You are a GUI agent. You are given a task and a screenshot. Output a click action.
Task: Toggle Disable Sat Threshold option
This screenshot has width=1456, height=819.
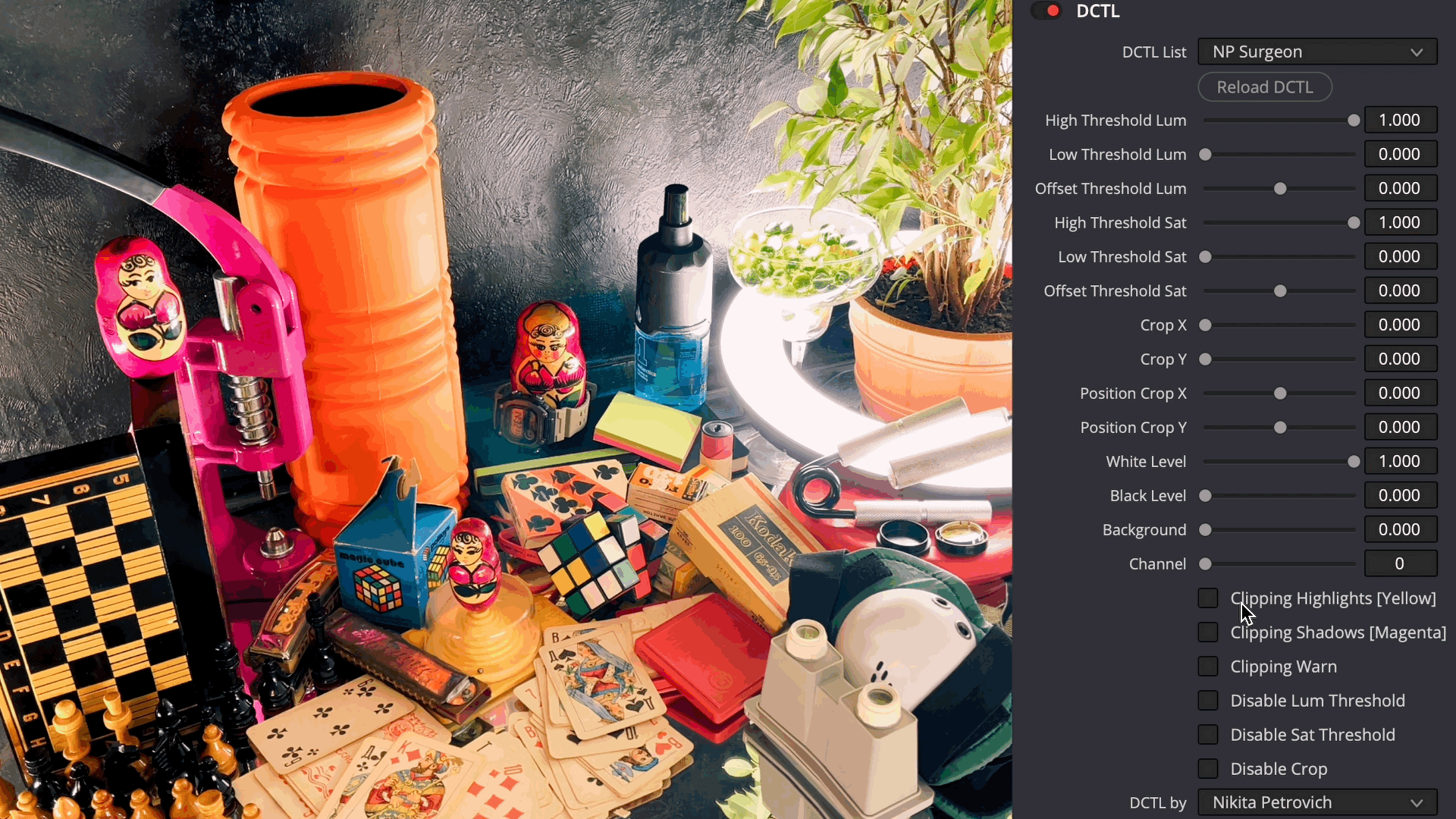pyautogui.click(x=1209, y=734)
